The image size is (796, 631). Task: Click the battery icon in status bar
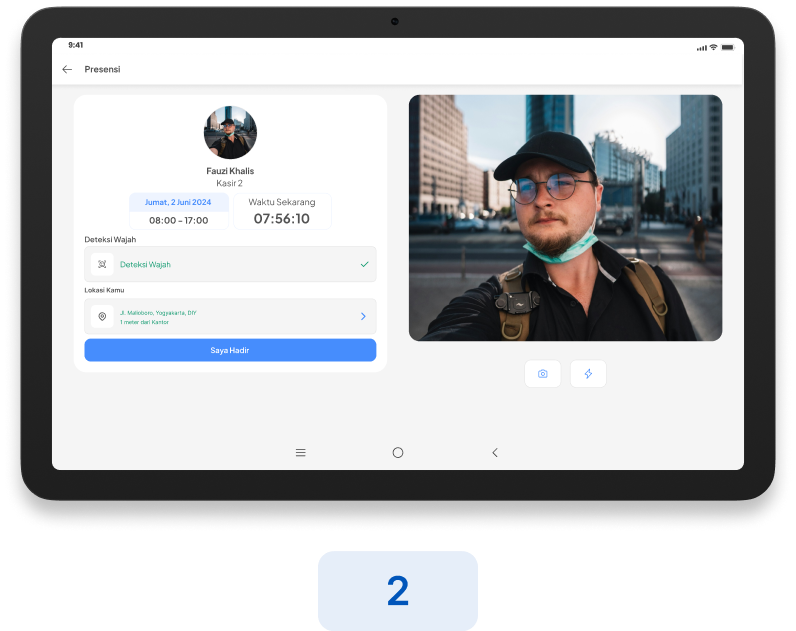pos(728,47)
